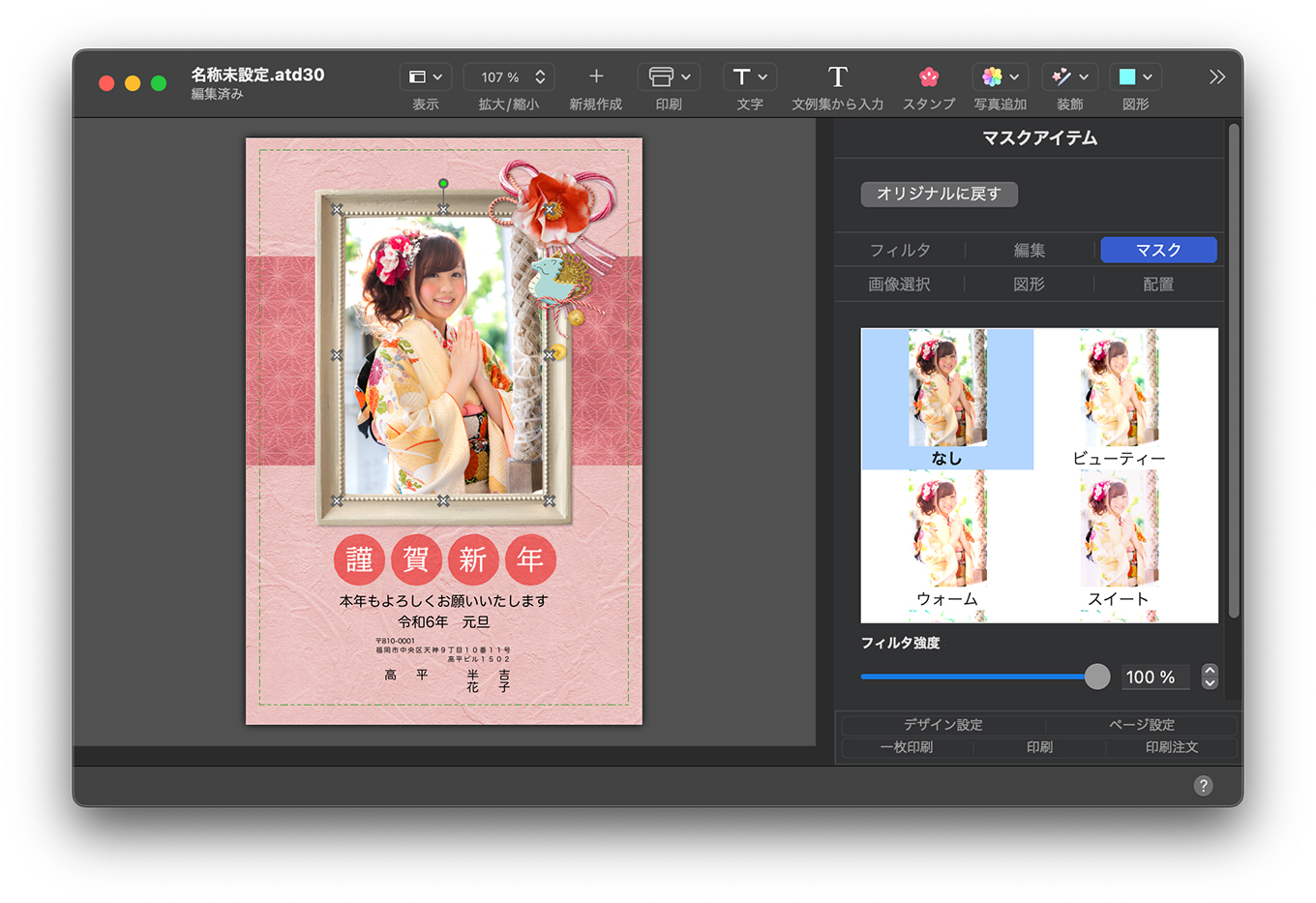The image size is (1316, 903).
Task: Expand the 印刷 dropdown arrow
Action: [x=686, y=76]
